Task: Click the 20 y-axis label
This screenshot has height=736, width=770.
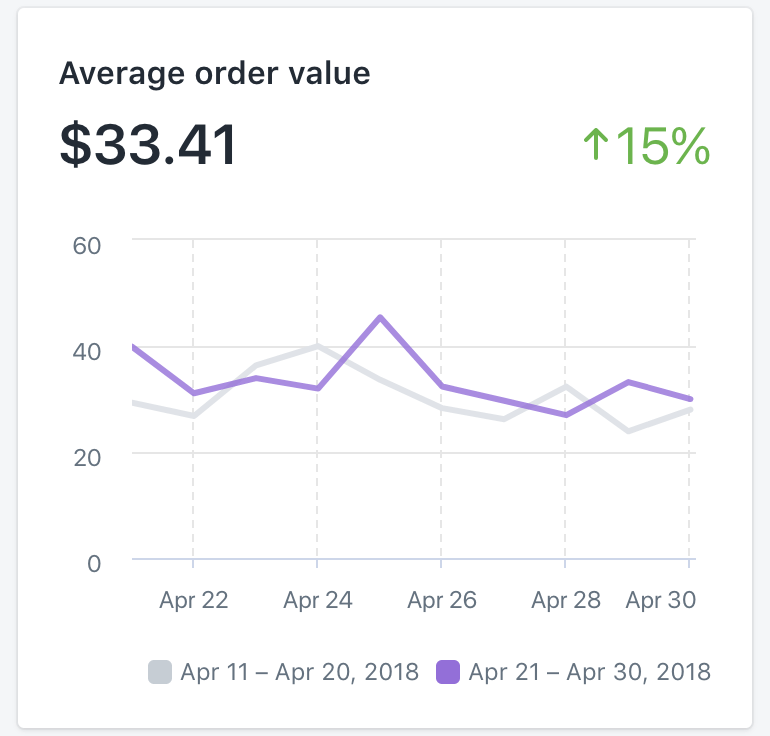Action: [x=88, y=457]
